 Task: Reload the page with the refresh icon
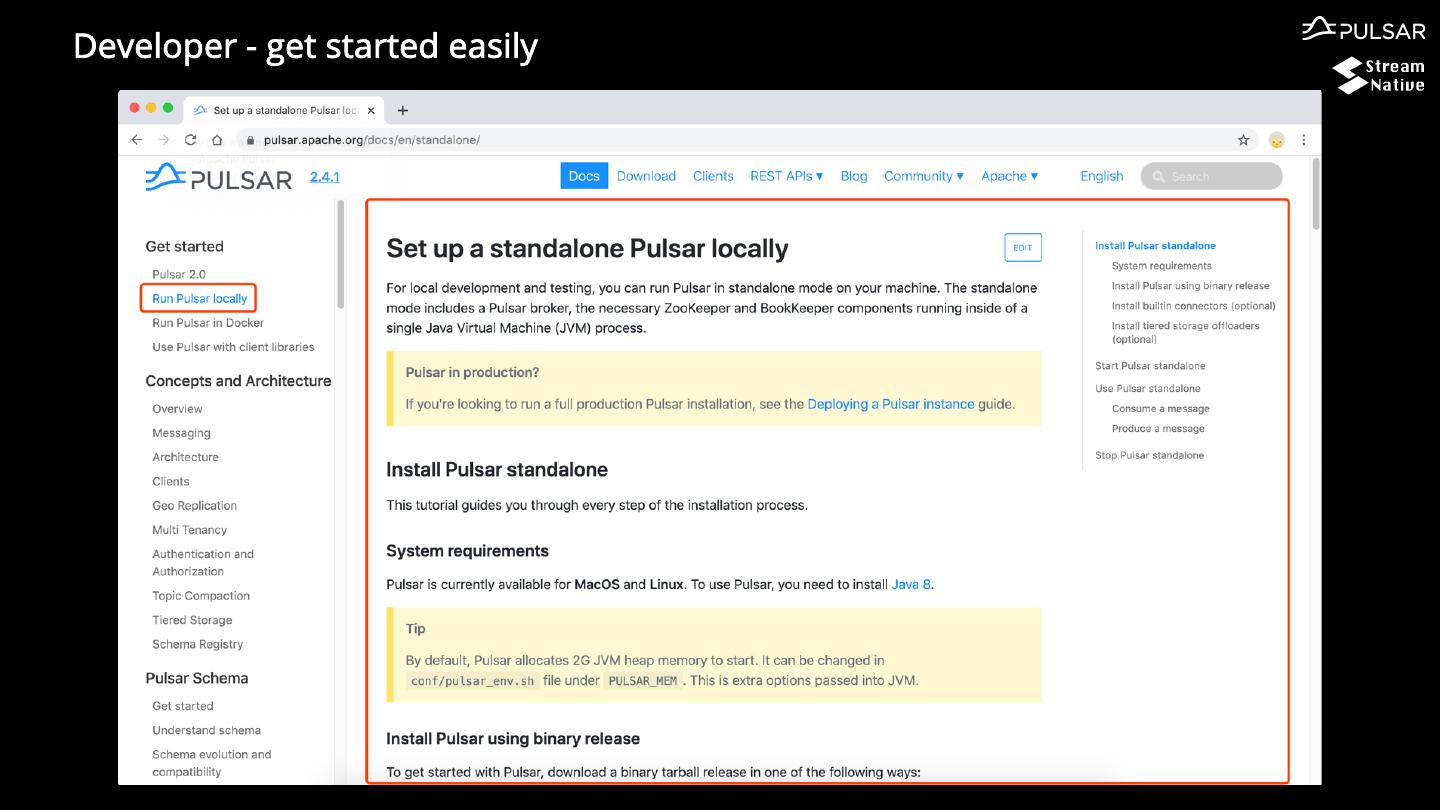pyautogui.click(x=190, y=140)
